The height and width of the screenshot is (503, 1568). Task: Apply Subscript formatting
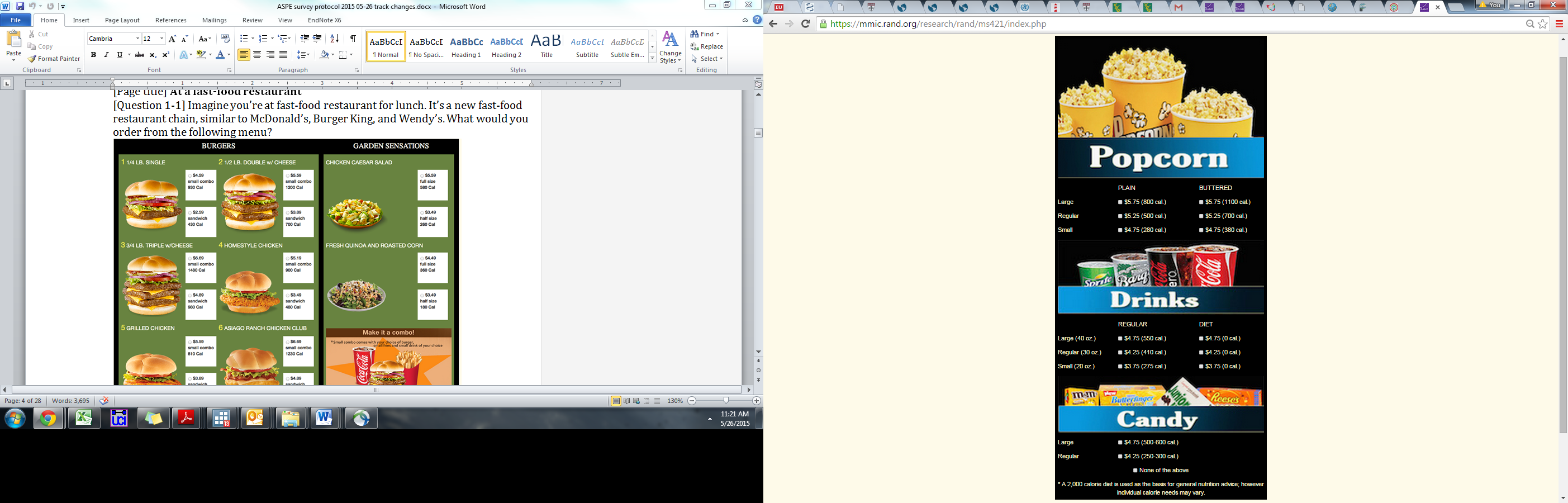coord(153,55)
